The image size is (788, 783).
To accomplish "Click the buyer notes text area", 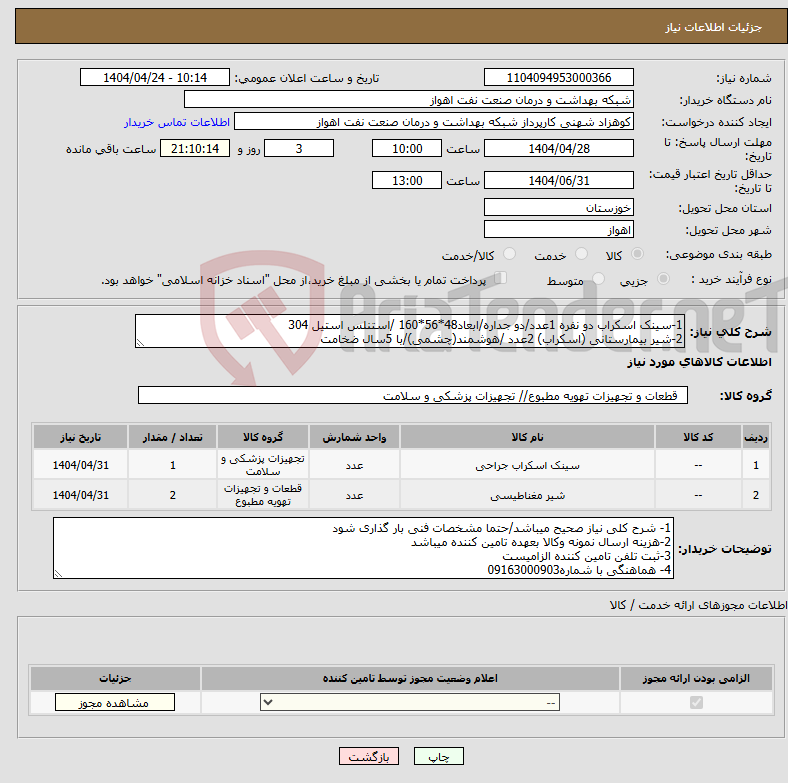I will tap(363, 548).
